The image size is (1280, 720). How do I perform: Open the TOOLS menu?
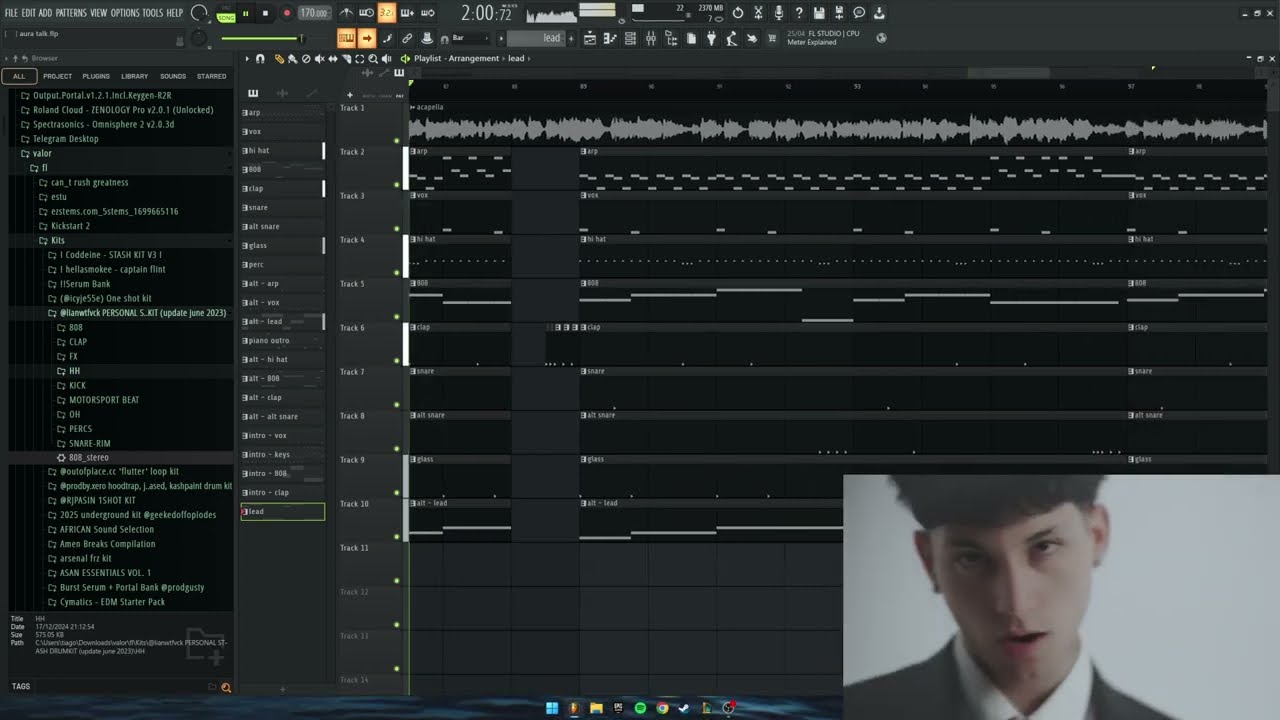click(x=152, y=13)
